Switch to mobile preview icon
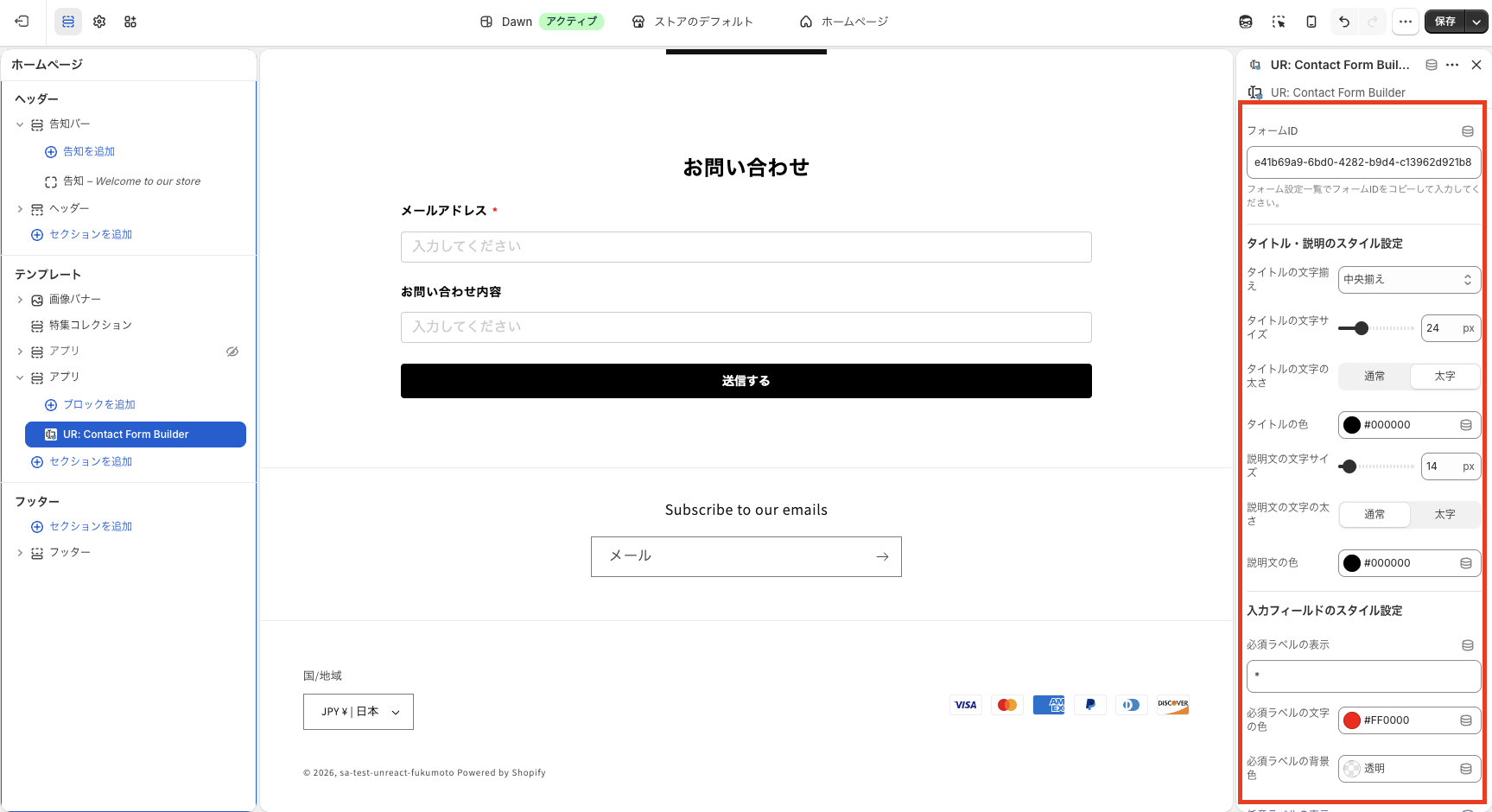Image resolution: width=1492 pixels, height=812 pixels. (x=1311, y=22)
